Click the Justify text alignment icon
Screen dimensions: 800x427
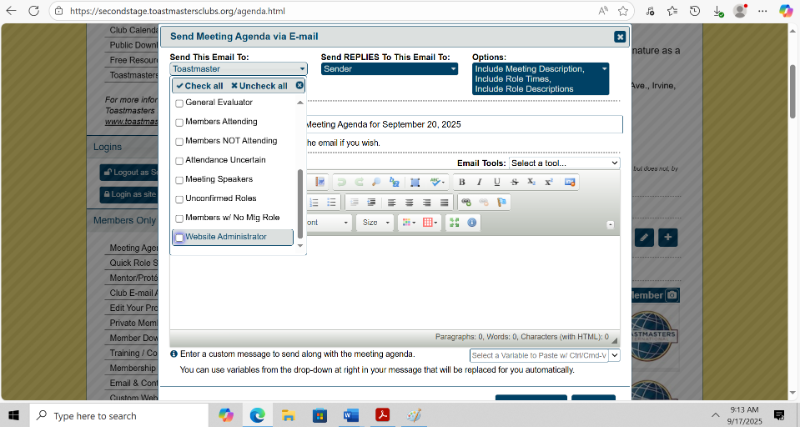pos(444,202)
